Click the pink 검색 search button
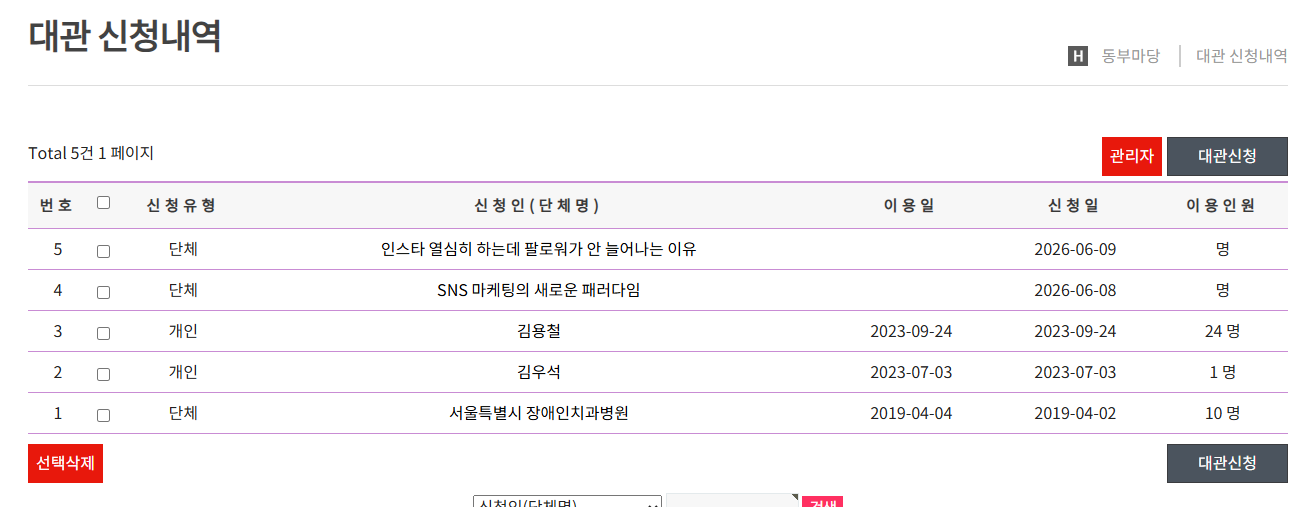Screen dimensions: 1298x507 coord(823,501)
